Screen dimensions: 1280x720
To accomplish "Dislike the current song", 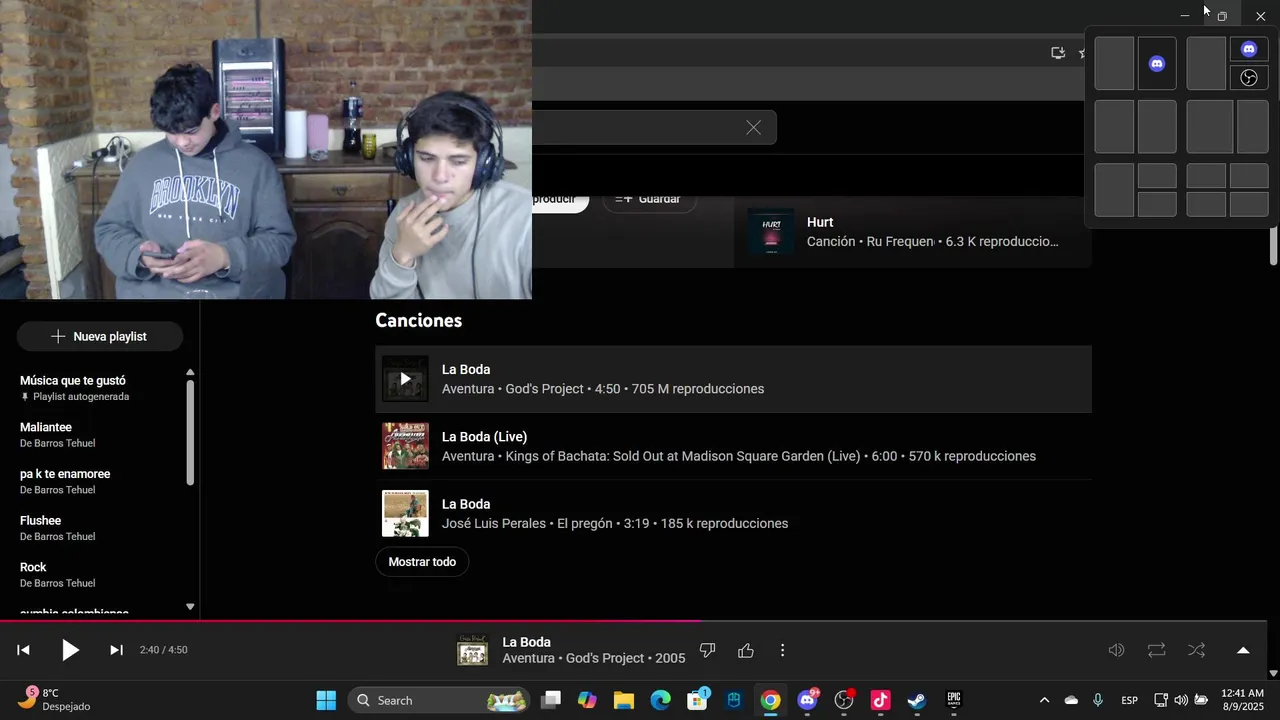I will point(708,650).
